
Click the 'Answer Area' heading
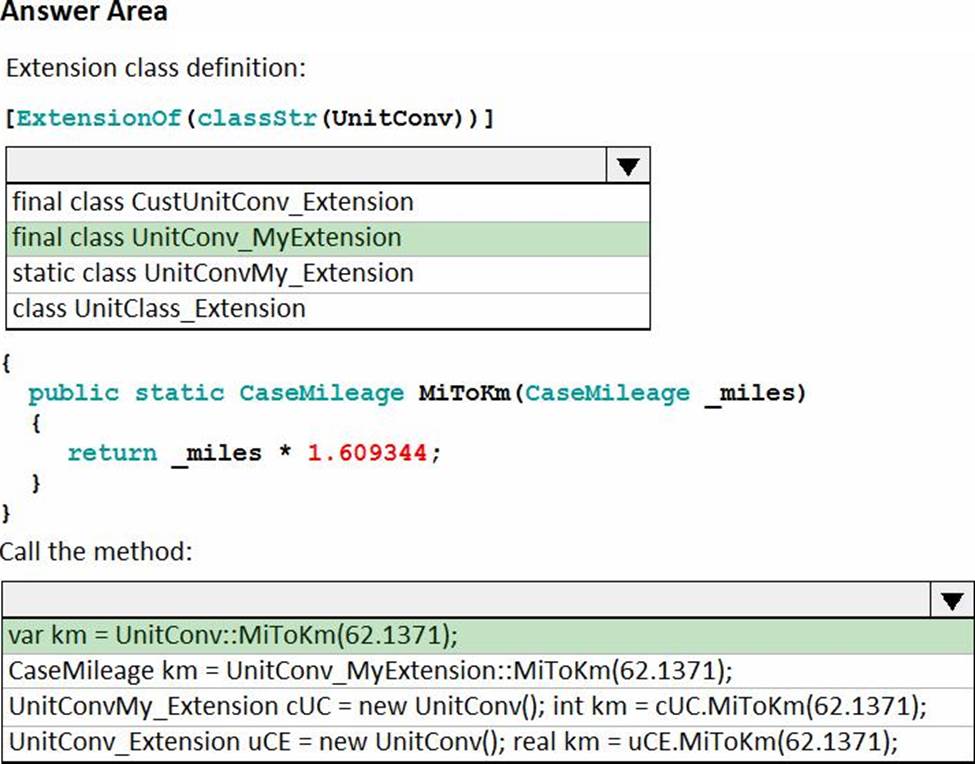click(84, 13)
